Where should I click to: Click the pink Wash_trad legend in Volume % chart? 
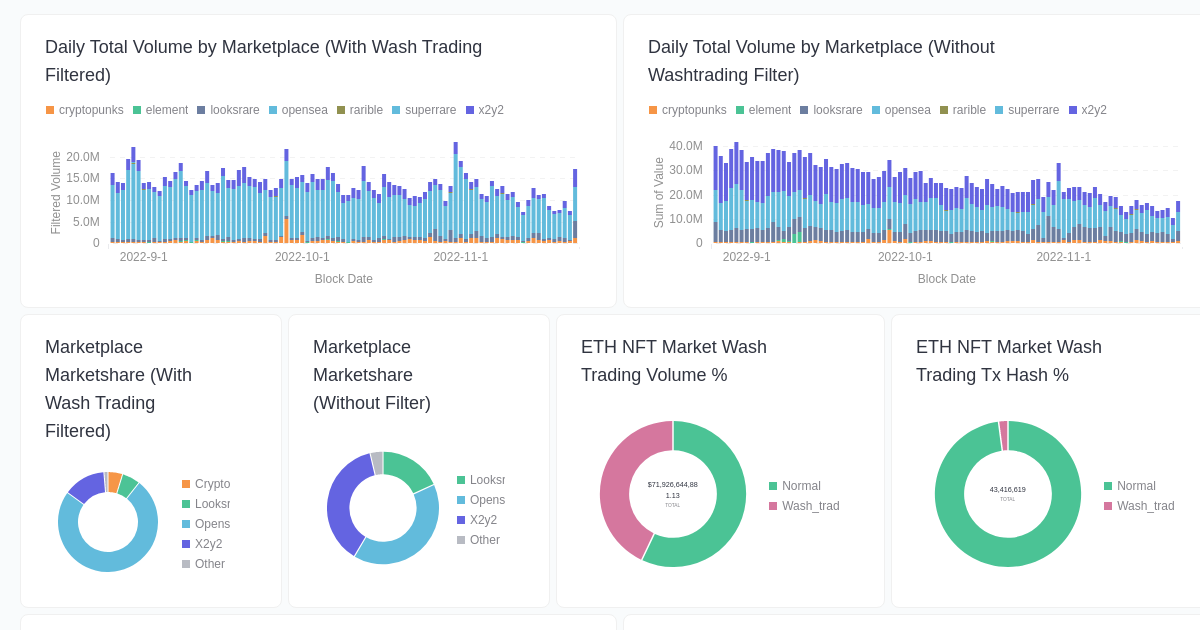[773, 506]
